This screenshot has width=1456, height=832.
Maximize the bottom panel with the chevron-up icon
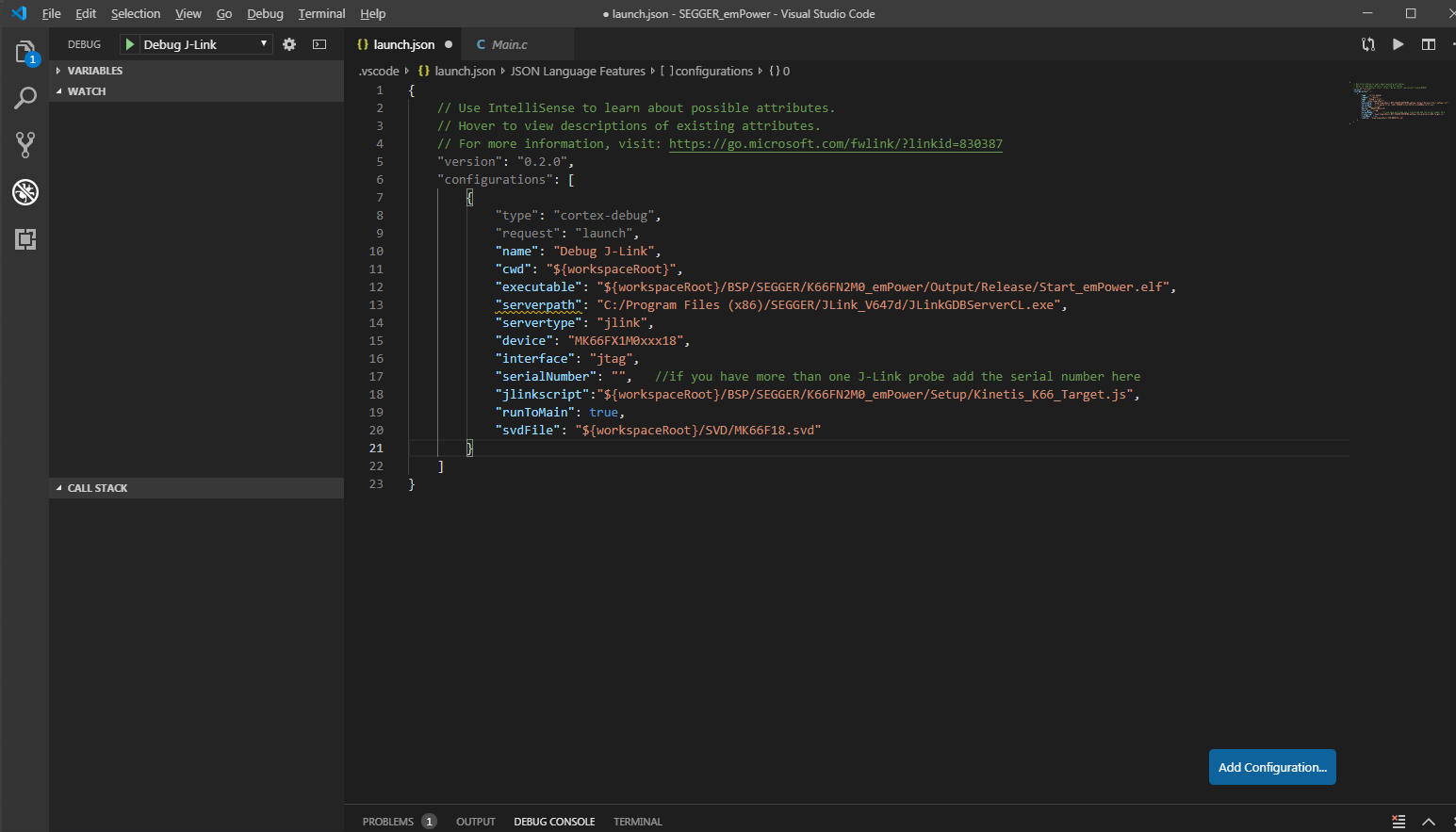[x=1429, y=822]
